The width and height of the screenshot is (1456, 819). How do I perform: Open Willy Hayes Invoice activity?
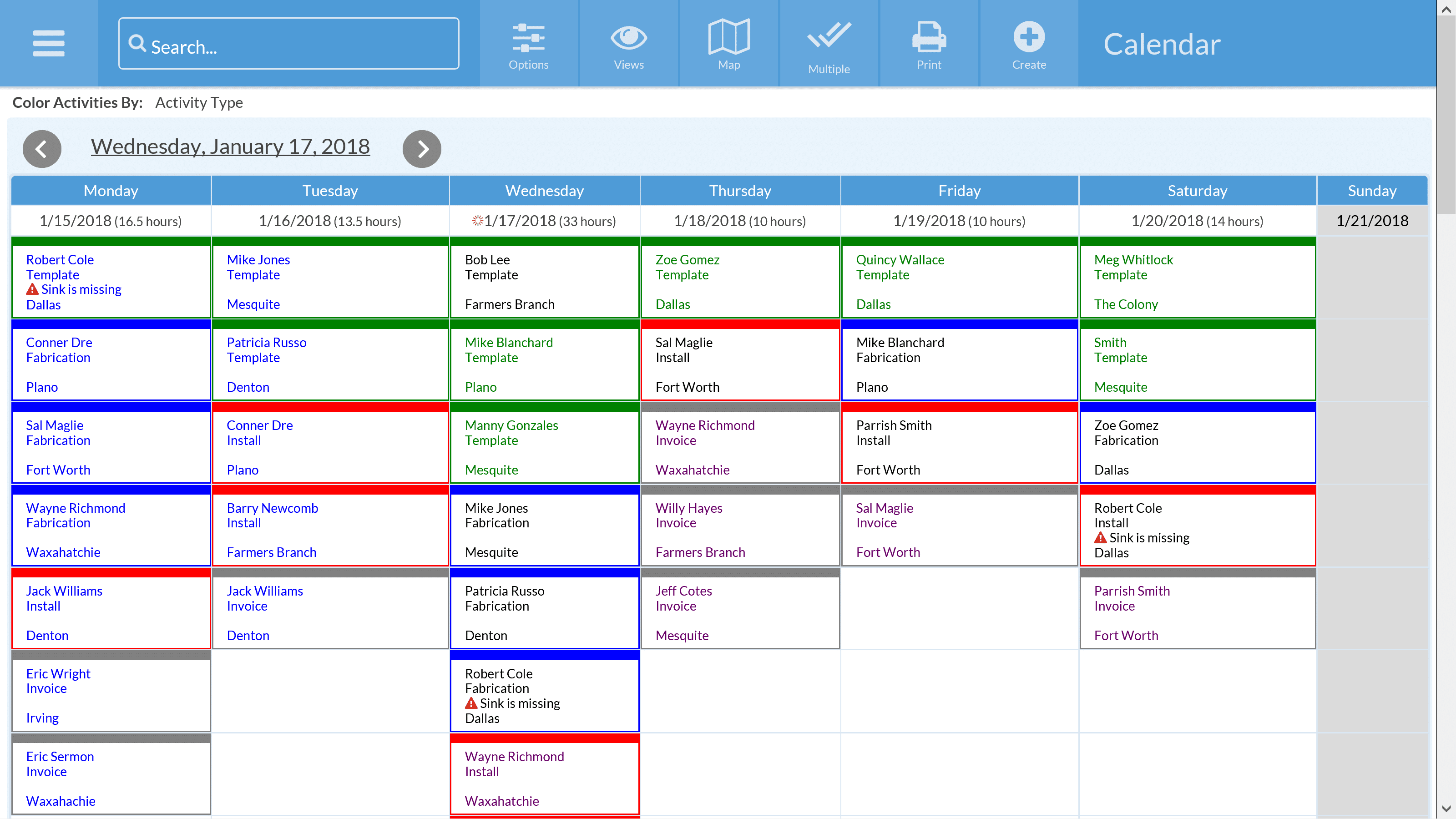740,526
